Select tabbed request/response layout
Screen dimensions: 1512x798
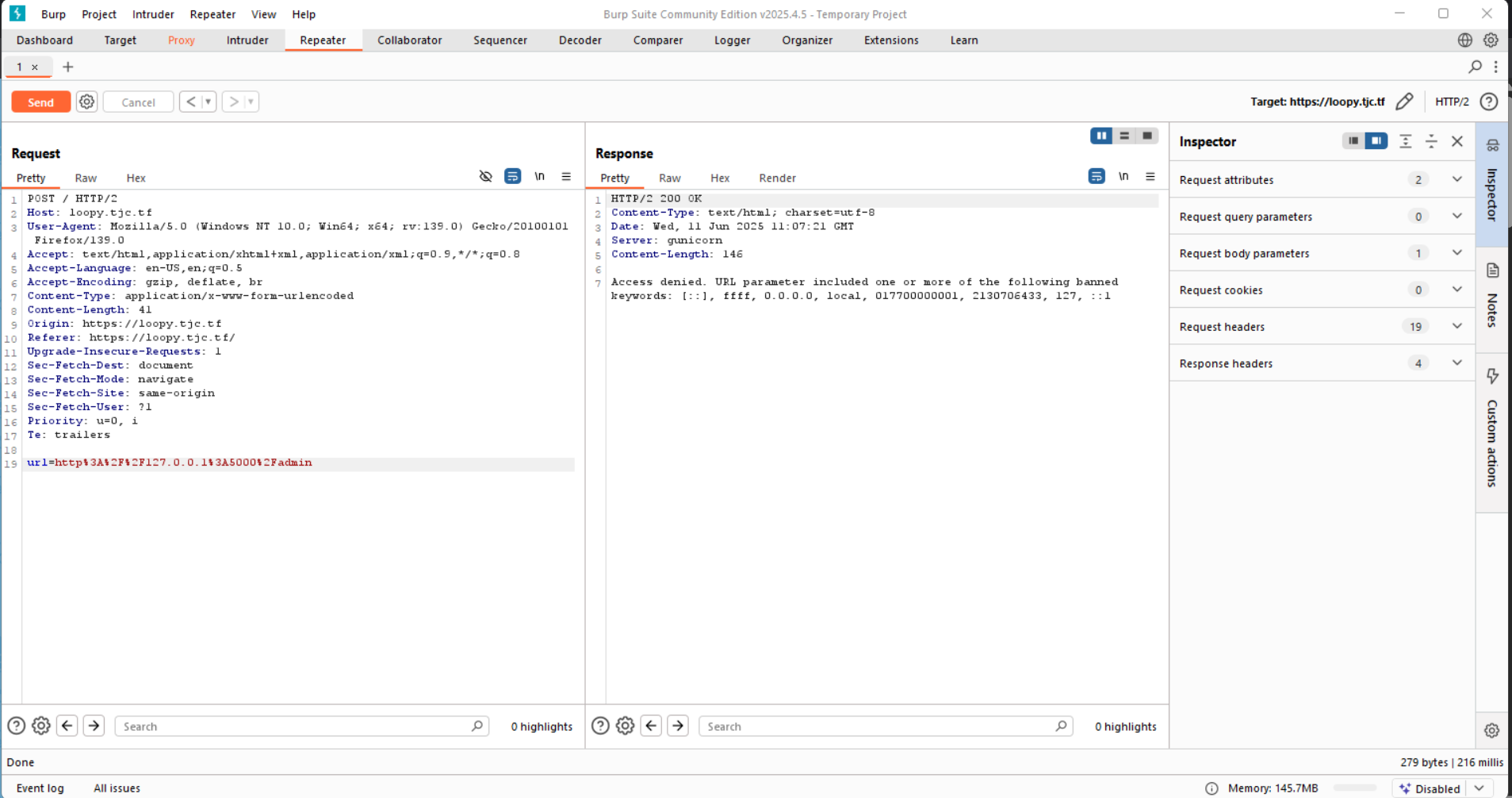tap(1147, 136)
